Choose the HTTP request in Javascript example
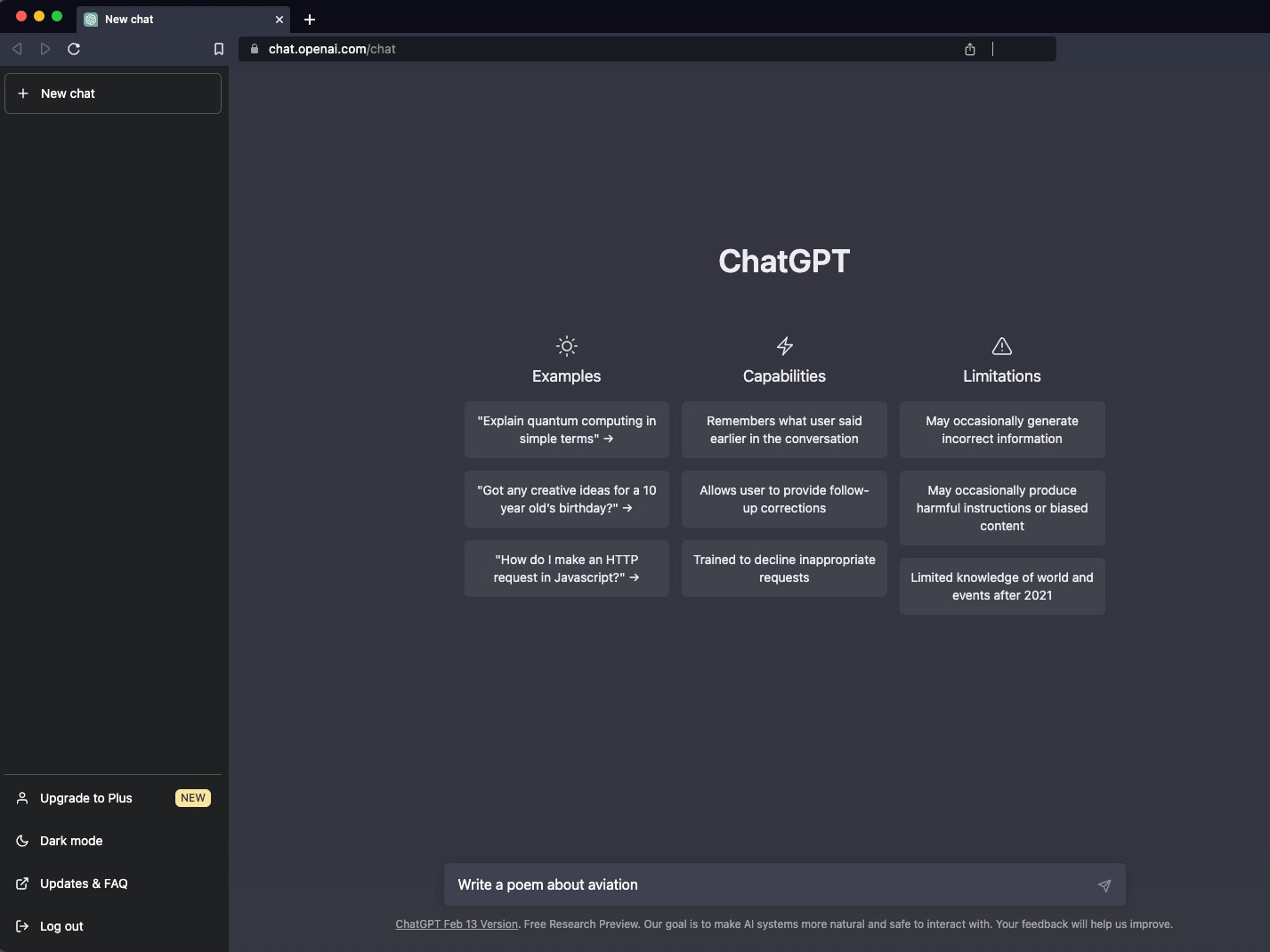This screenshot has height=952, width=1270. (567, 569)
